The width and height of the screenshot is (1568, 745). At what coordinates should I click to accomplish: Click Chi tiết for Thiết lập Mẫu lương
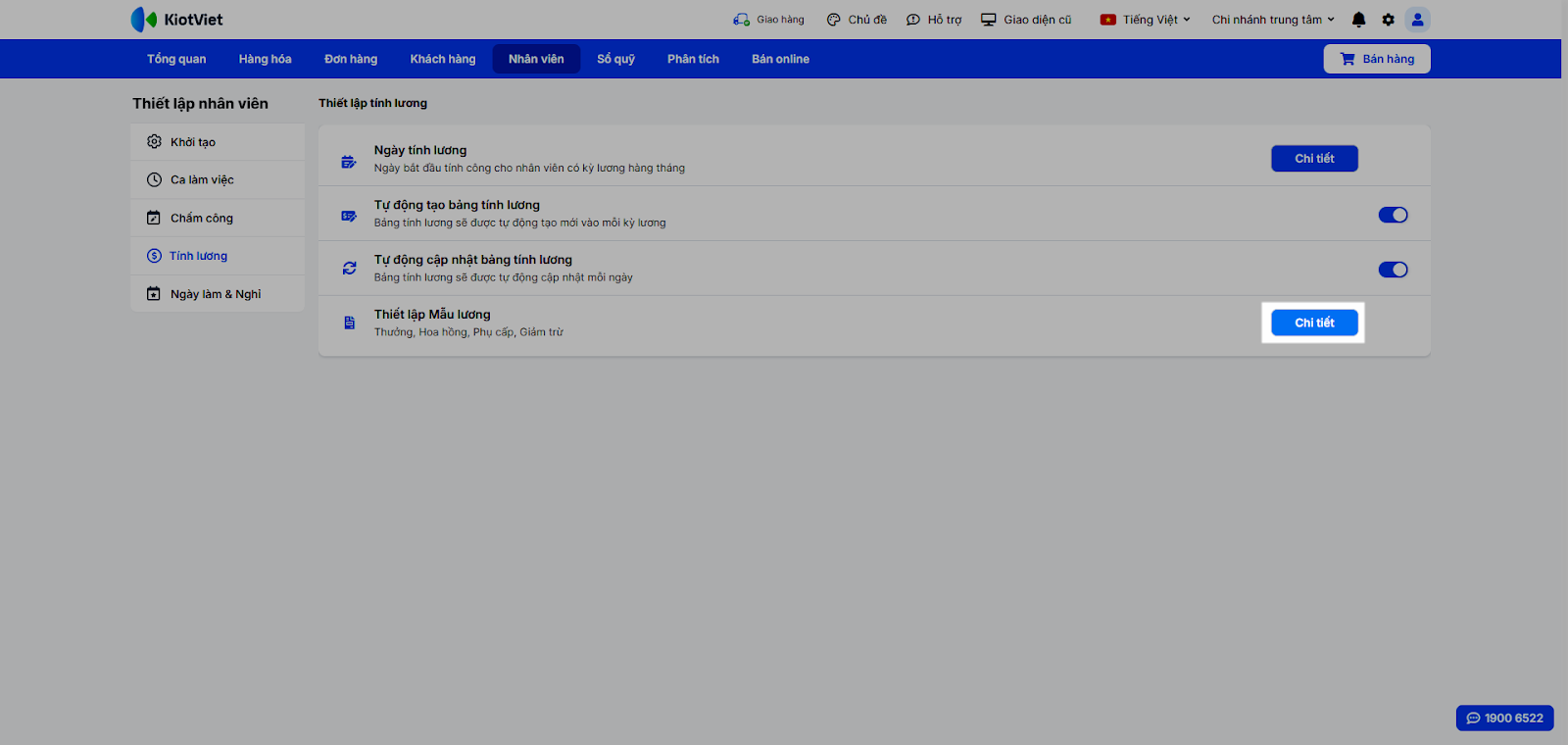point(1314,323)
